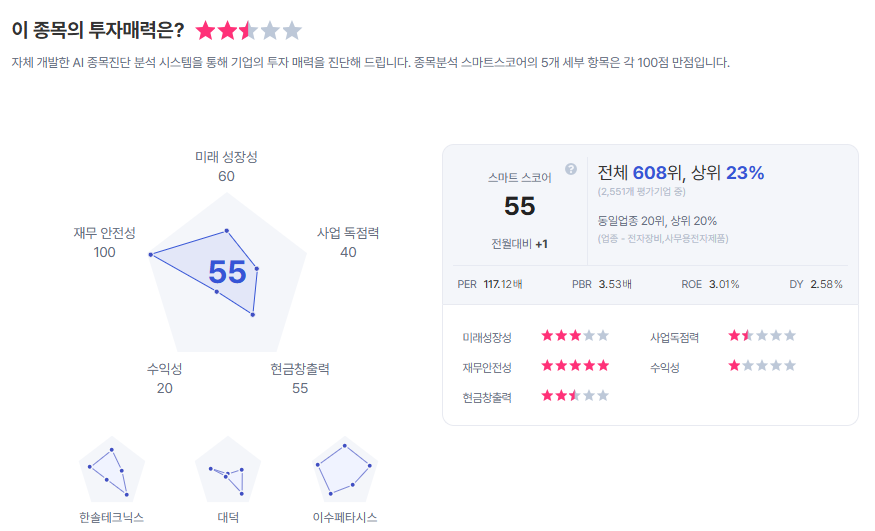Click the 사업 독점력 axis label on the radar

(348, 233)
